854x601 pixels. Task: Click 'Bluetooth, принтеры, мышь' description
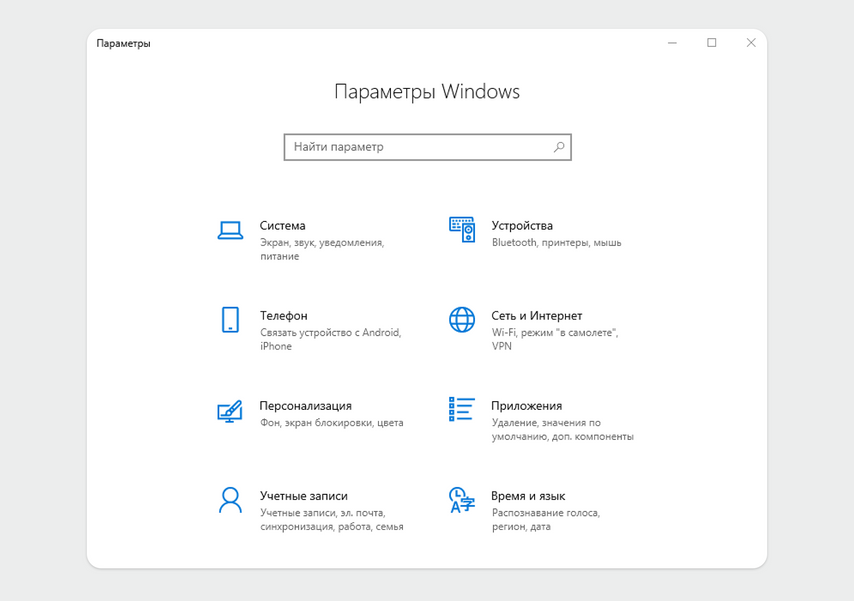[x=557, y=242]
